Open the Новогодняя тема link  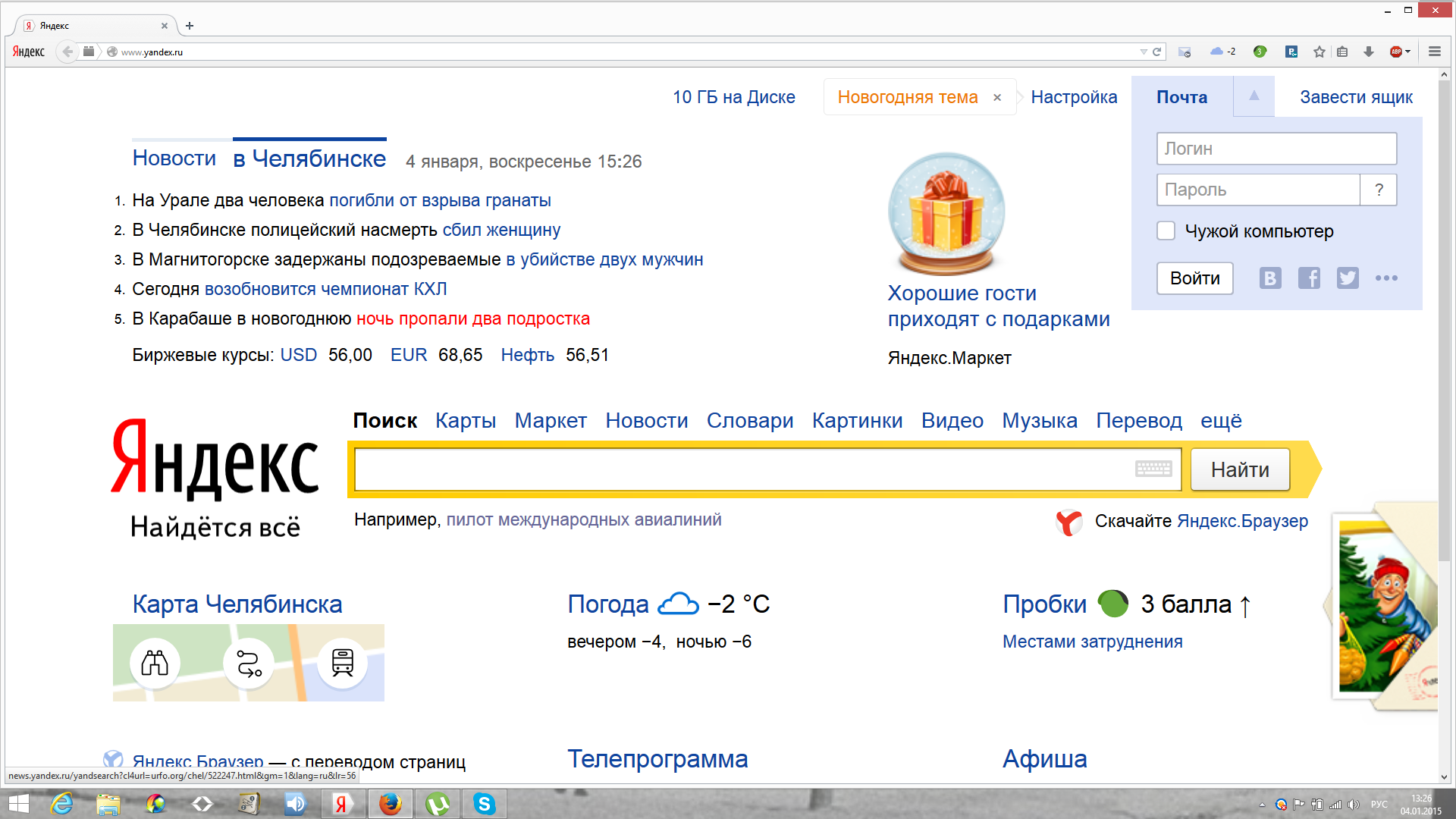[x=908, y=97]
